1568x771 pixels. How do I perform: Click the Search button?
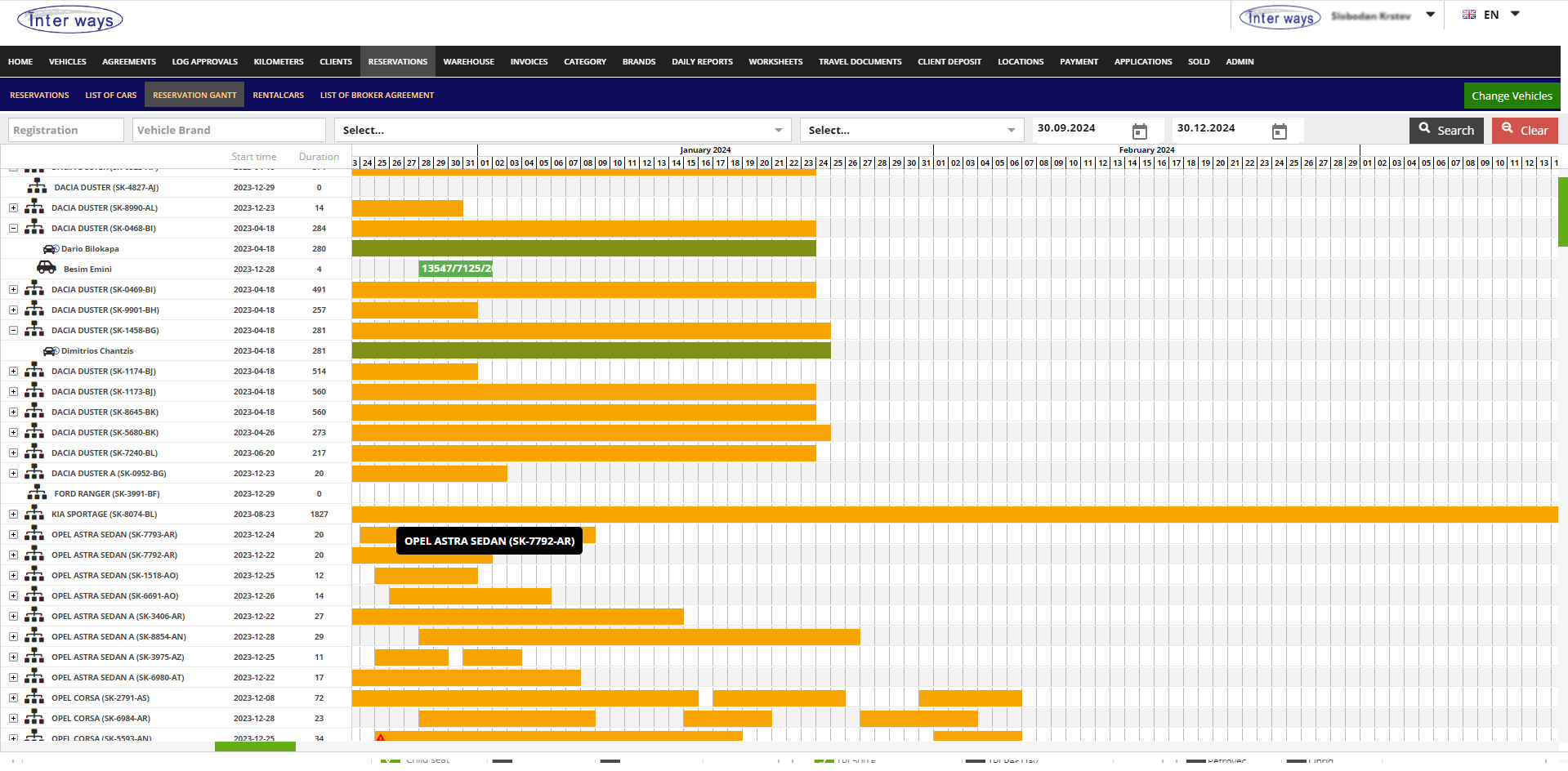[1446, 130]
